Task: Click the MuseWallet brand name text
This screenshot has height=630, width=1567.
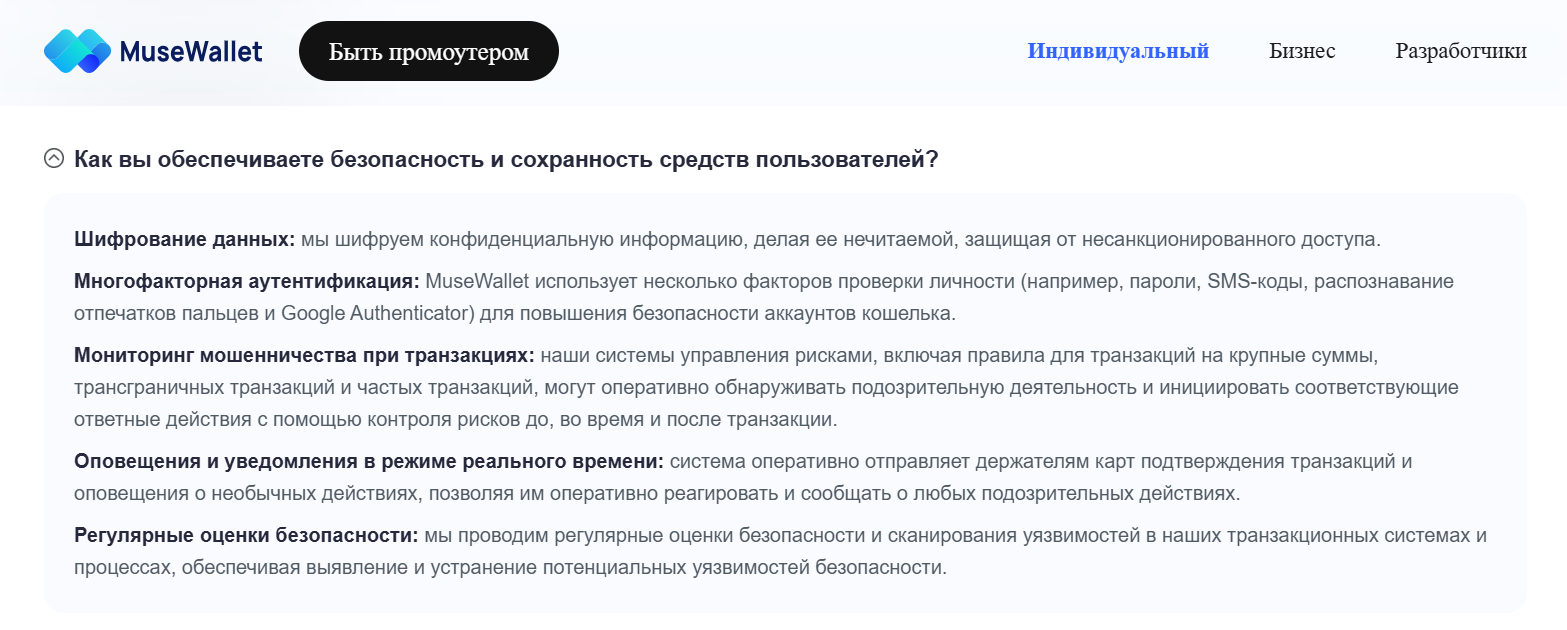Action: [190, 51]
